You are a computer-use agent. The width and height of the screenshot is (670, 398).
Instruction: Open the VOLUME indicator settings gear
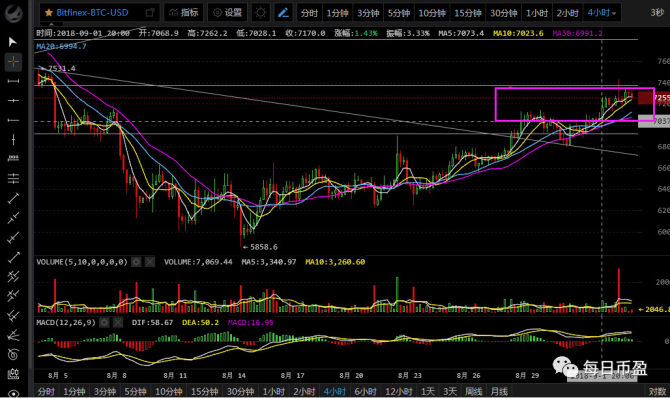(x=136, y=262)
